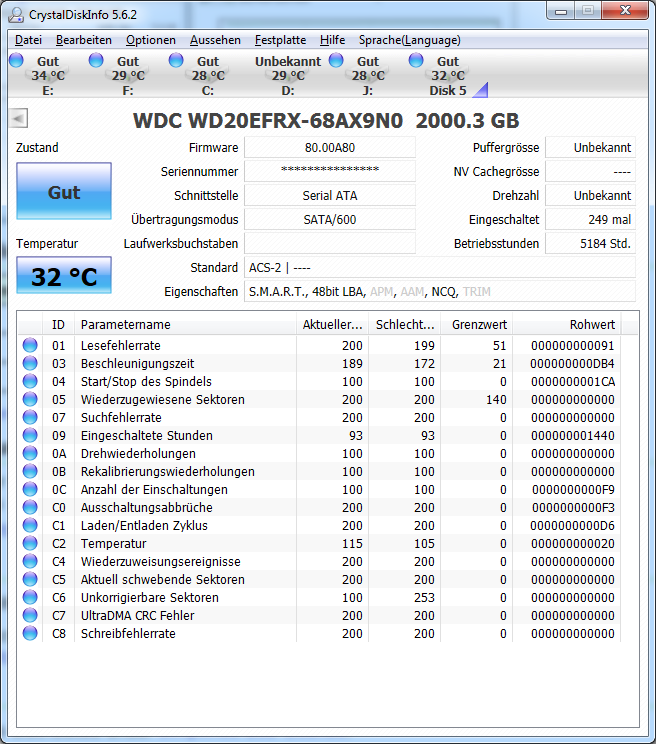Screen dimensions: 656x744
Task: Click status icon of Wiederzugewiesene Sektoren
Action: click(x=30, y=399)
